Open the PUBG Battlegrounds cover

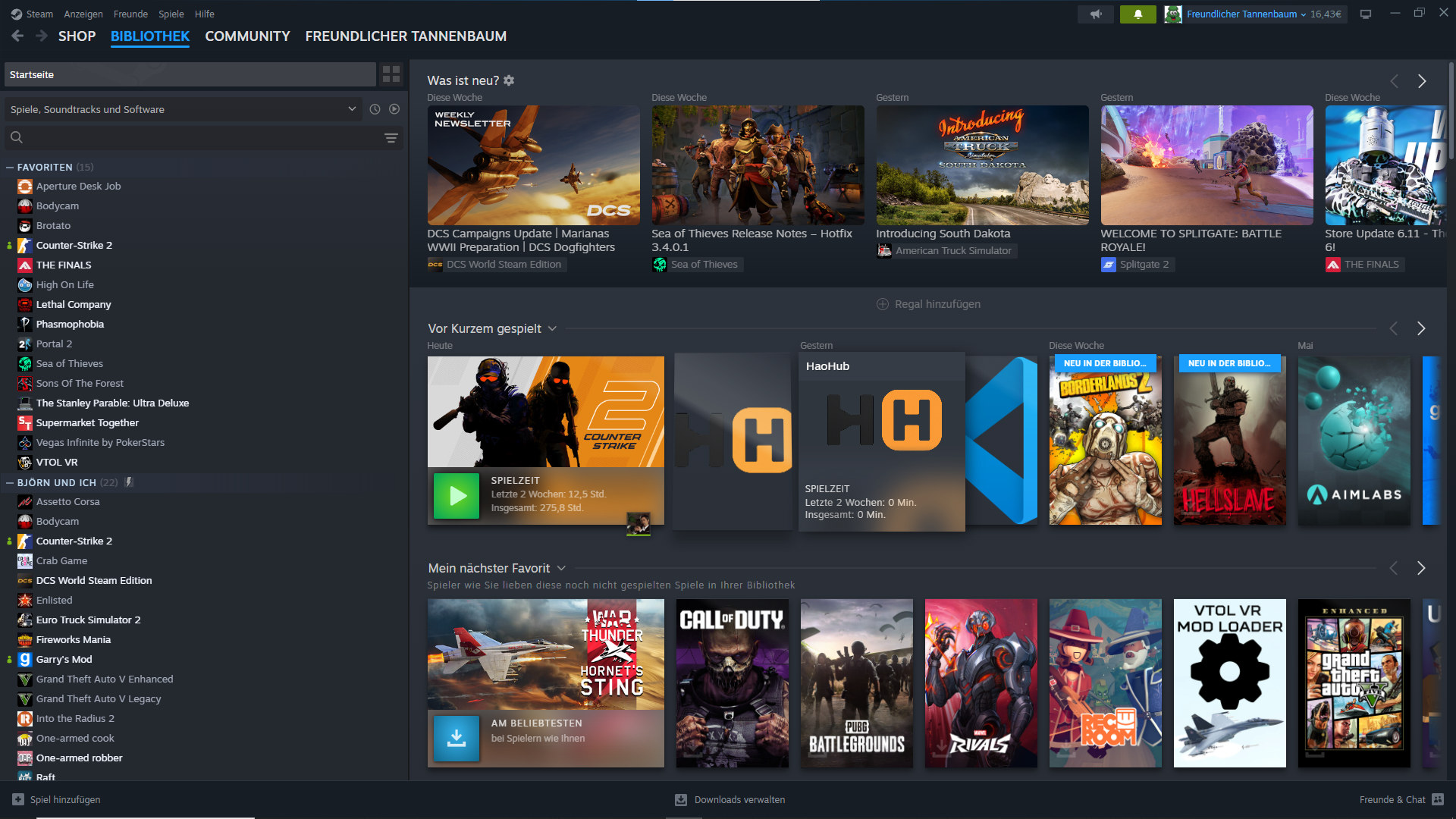coord(857,683)
